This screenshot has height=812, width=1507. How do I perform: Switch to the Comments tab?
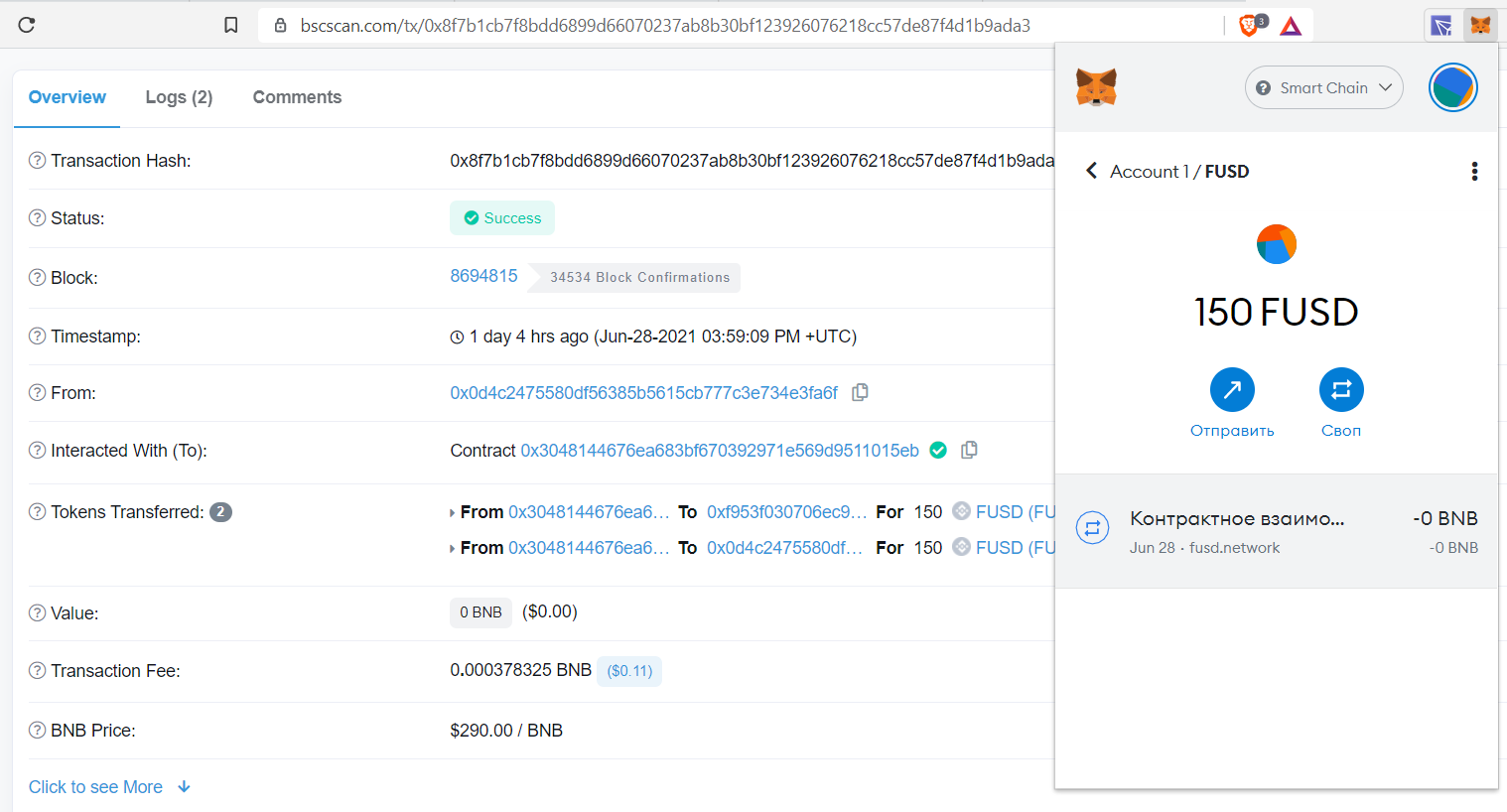(x=297, y=97)
